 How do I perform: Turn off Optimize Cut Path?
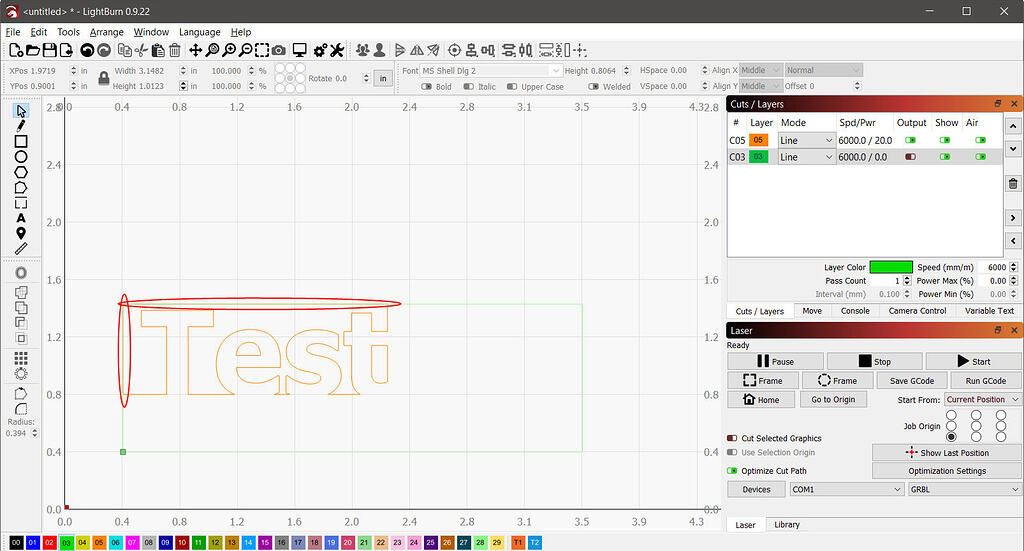coord(733,470)
